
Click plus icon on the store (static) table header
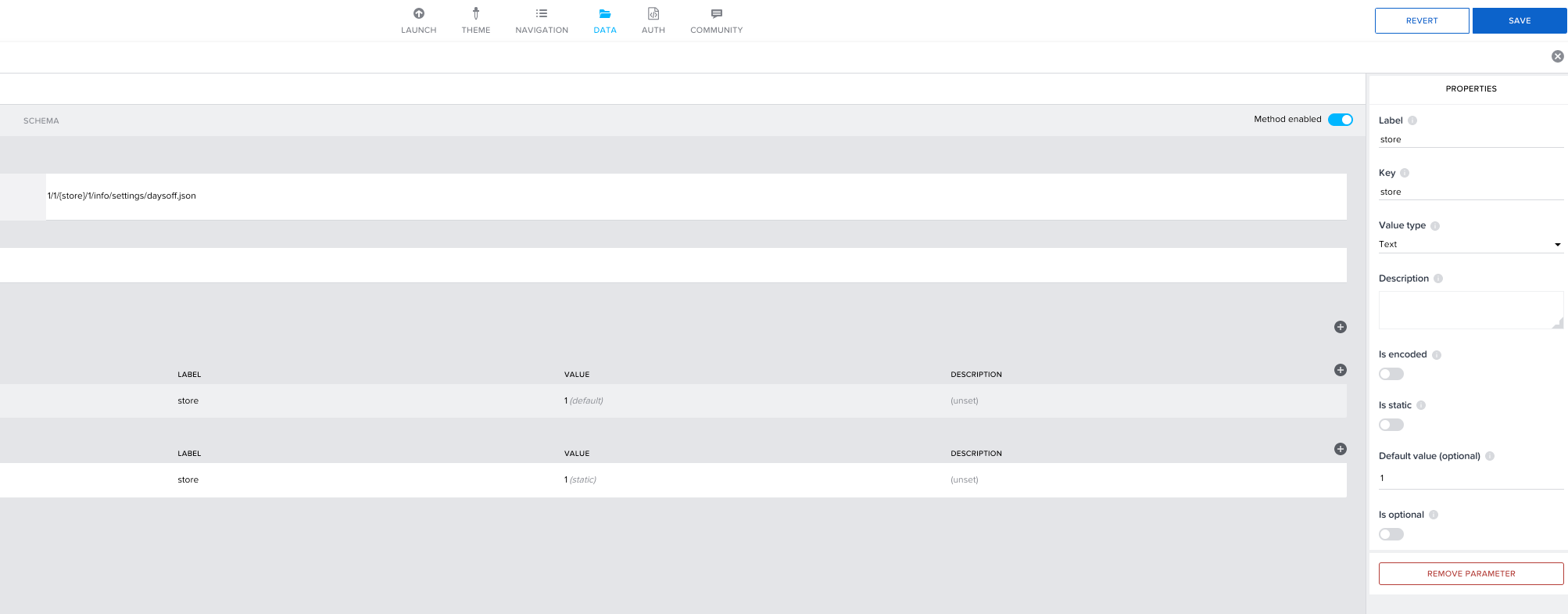[1341, 449]
